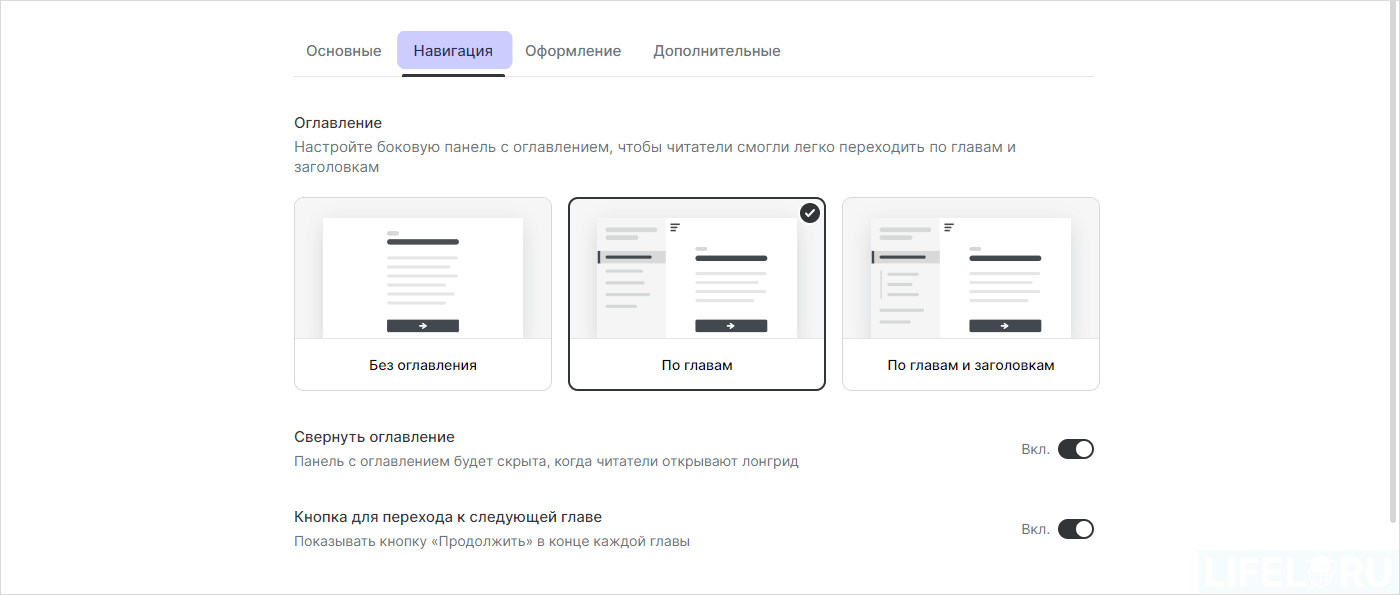
Task: Click the arrow icon in "По главам" preview
Action: (730, 324)
